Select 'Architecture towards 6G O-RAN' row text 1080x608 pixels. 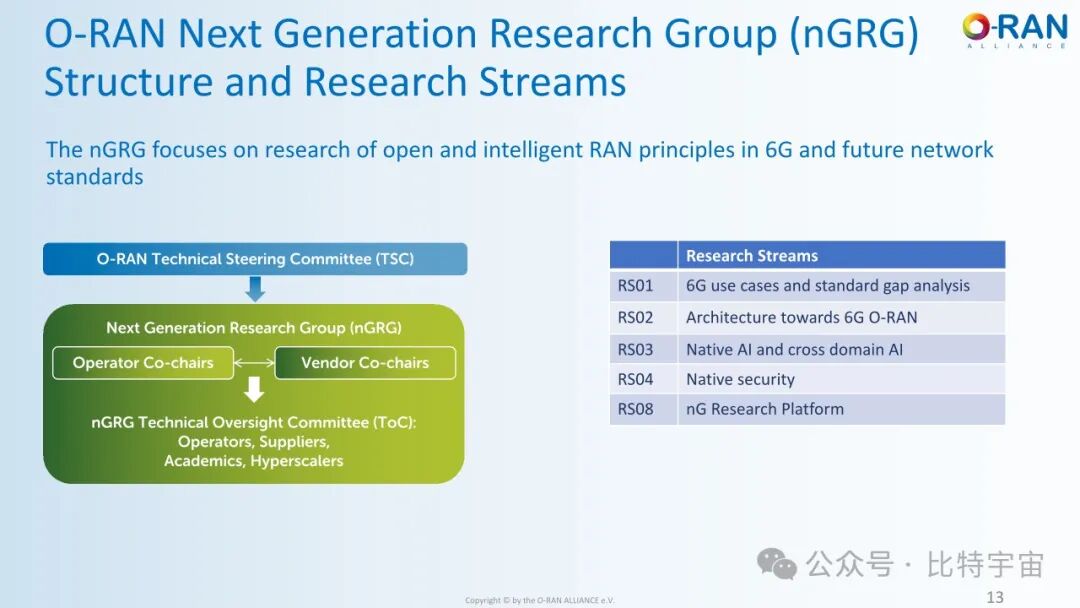coord(802,317)
